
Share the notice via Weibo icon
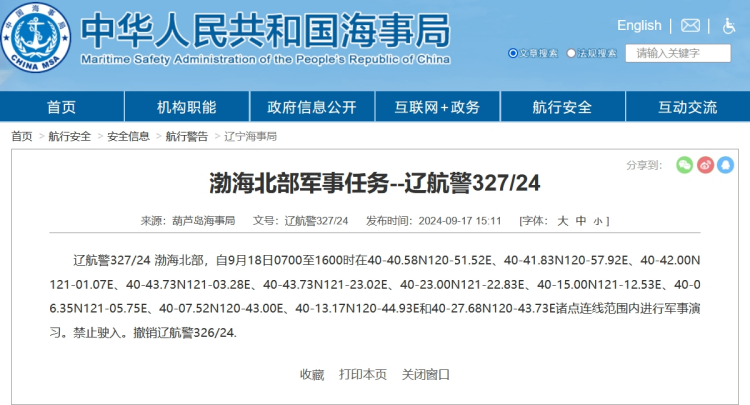(705, 165)
